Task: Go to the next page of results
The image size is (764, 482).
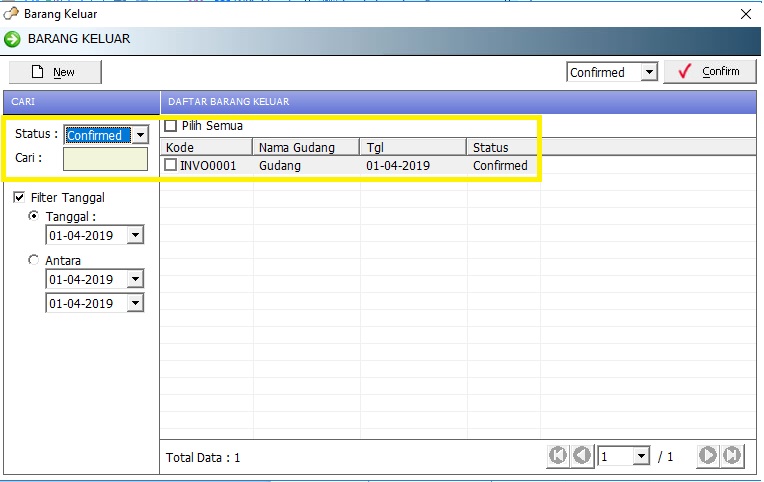Action: (708, 456)
